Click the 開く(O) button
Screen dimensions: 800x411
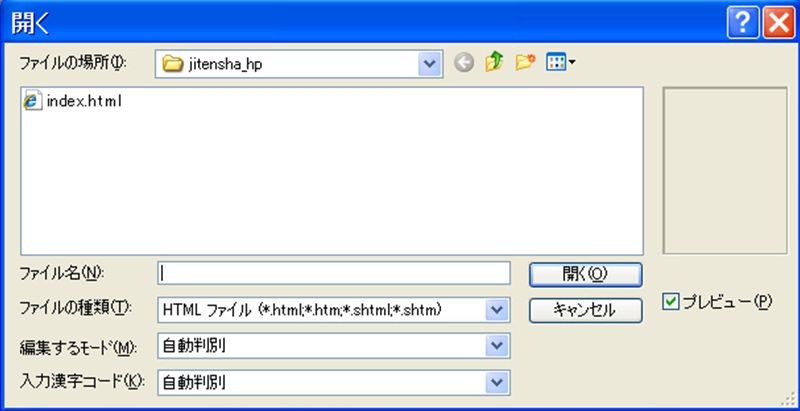pyautogui.click(x=585, y=274)
